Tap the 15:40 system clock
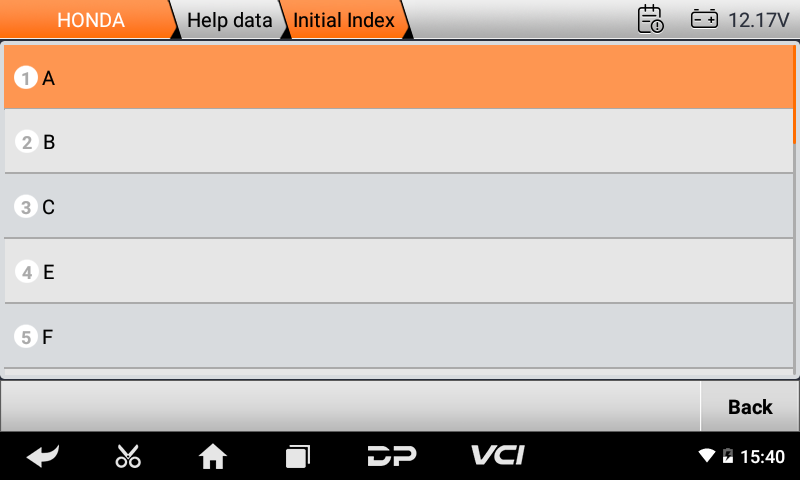This screenshot has width=800, height=480. pos(762,456)
